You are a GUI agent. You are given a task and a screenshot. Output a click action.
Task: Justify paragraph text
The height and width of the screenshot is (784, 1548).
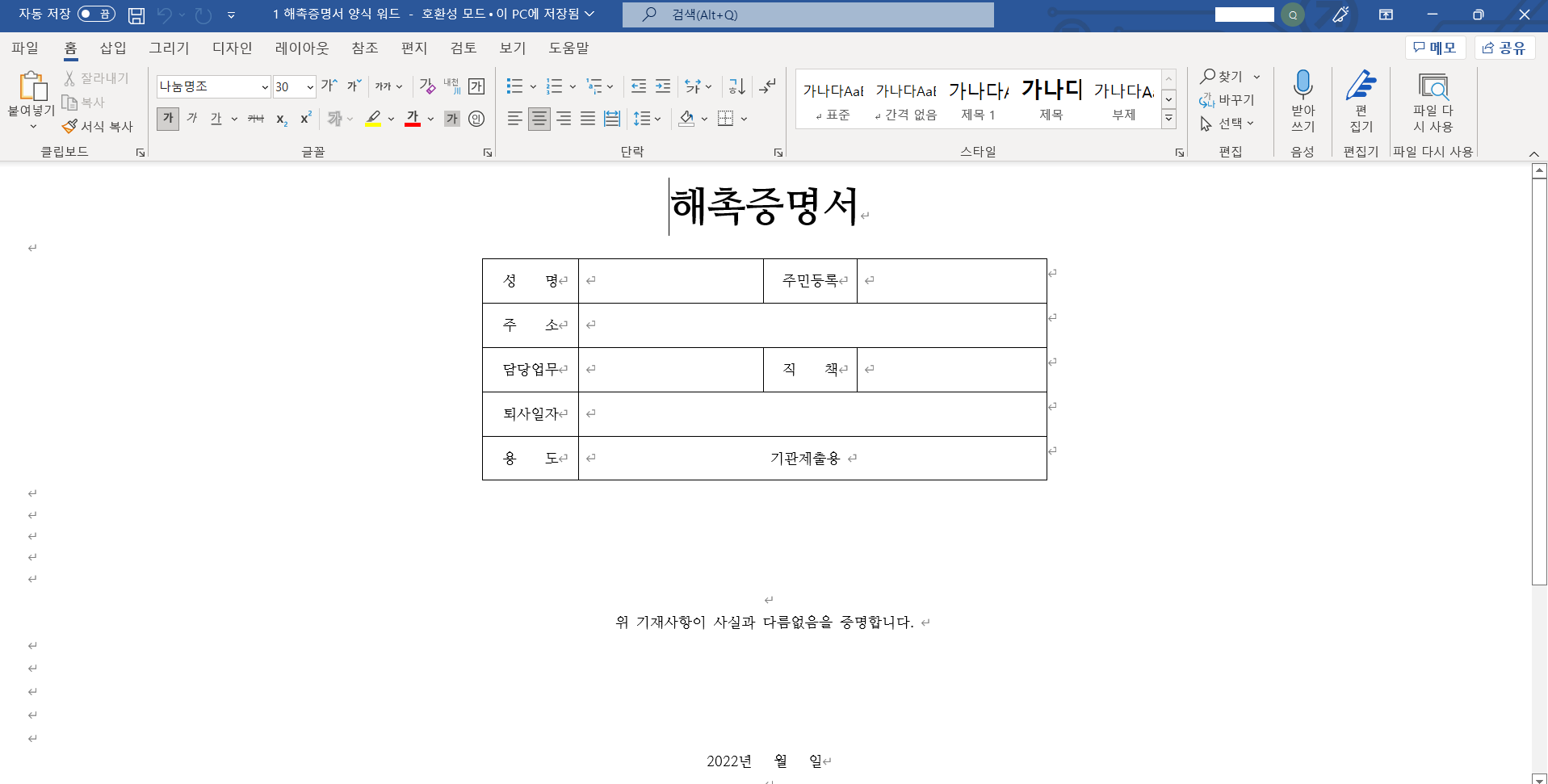[588, 119]
